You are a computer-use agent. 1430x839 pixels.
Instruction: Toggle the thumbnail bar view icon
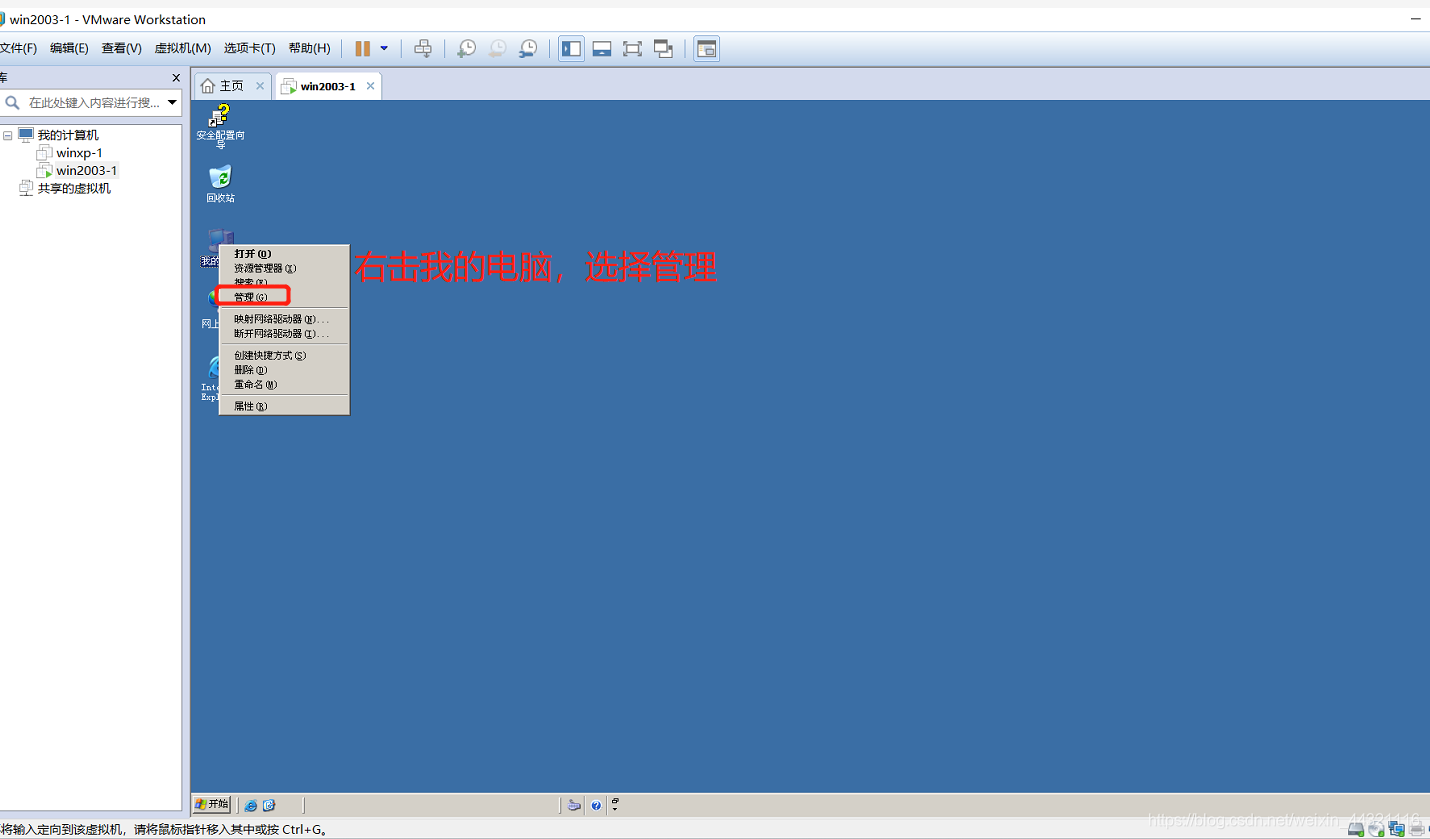click(x=602, y=48)
